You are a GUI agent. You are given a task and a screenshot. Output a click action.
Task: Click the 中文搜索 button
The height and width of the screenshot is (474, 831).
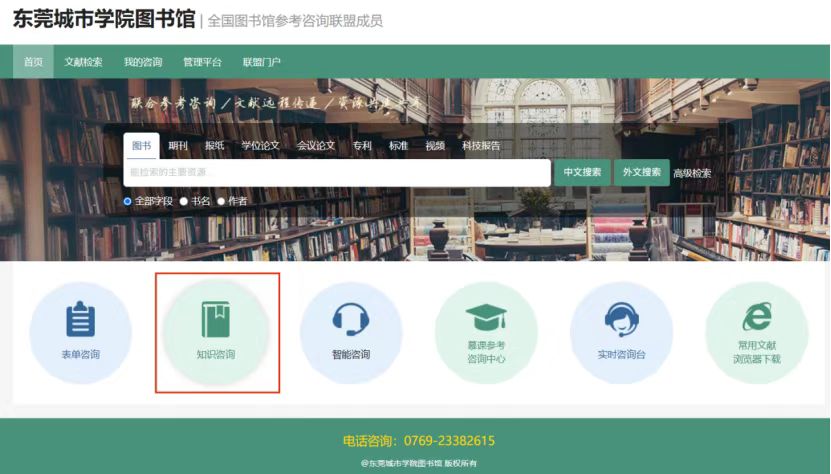(x=582, y=172)
